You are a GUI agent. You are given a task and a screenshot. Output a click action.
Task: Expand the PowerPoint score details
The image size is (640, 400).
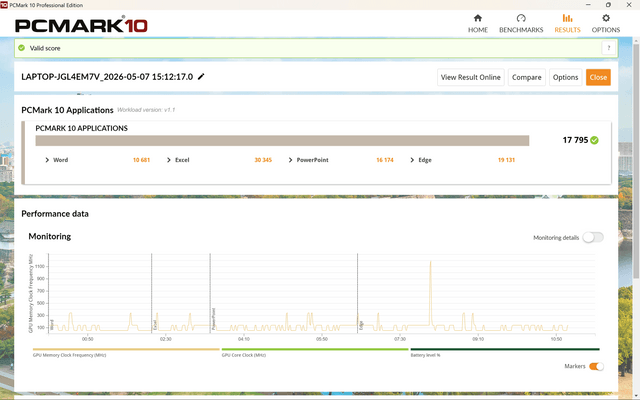(x=290, y=160)
